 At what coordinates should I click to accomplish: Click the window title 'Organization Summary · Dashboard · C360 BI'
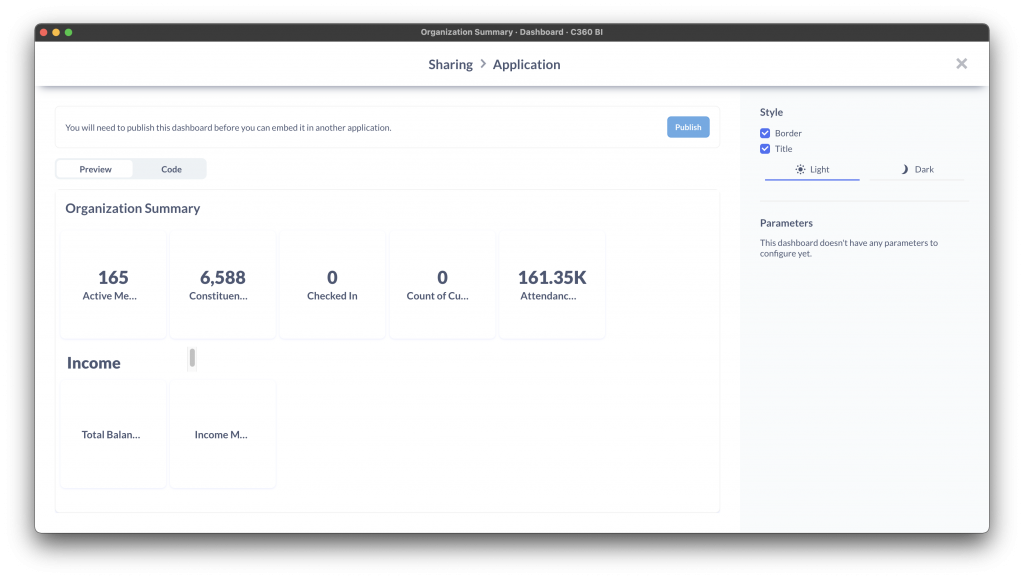[511, 32]
